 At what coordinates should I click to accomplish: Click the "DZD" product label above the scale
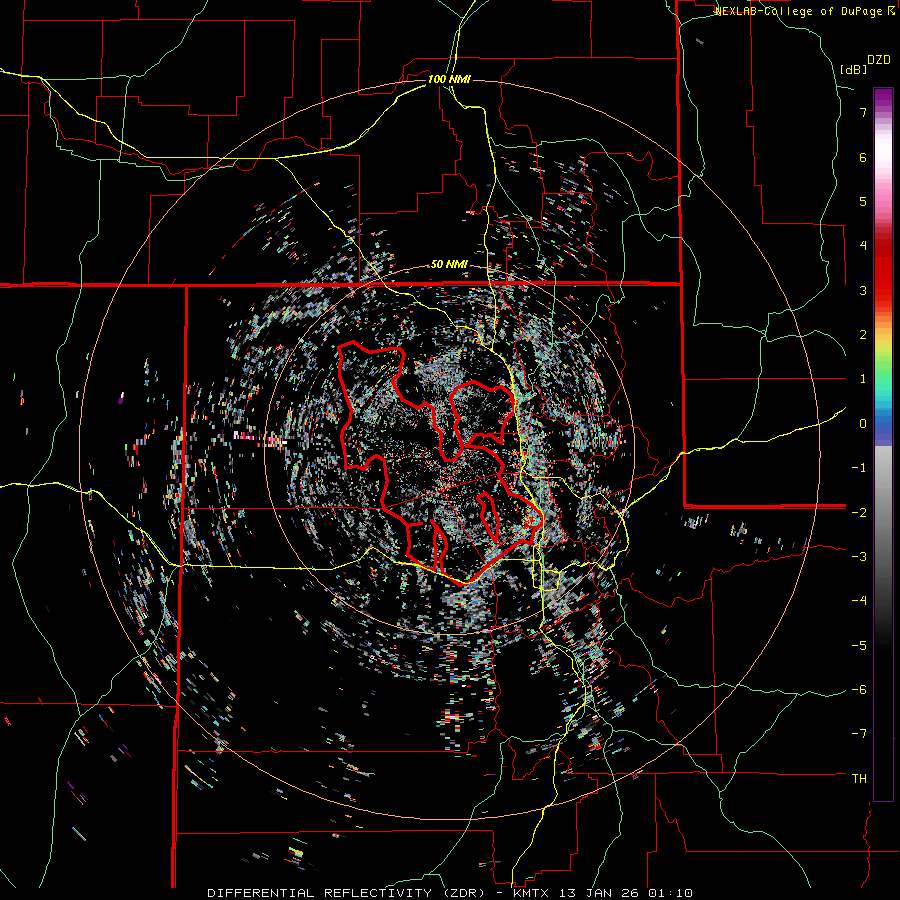879,60
